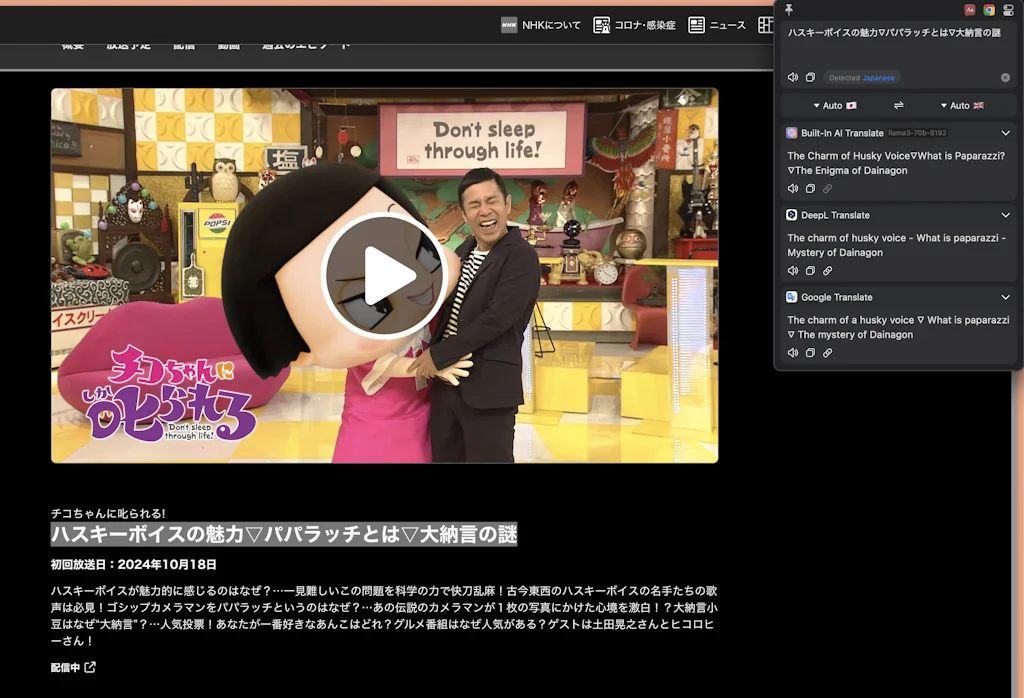Play the Chico-chan episode video
1024x698 pixels.
point(385,275)
